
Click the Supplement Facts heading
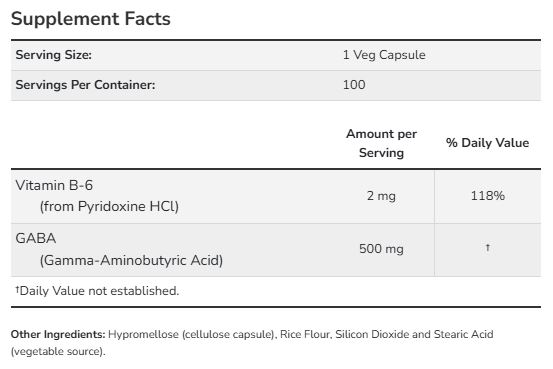tap(91, 19)
